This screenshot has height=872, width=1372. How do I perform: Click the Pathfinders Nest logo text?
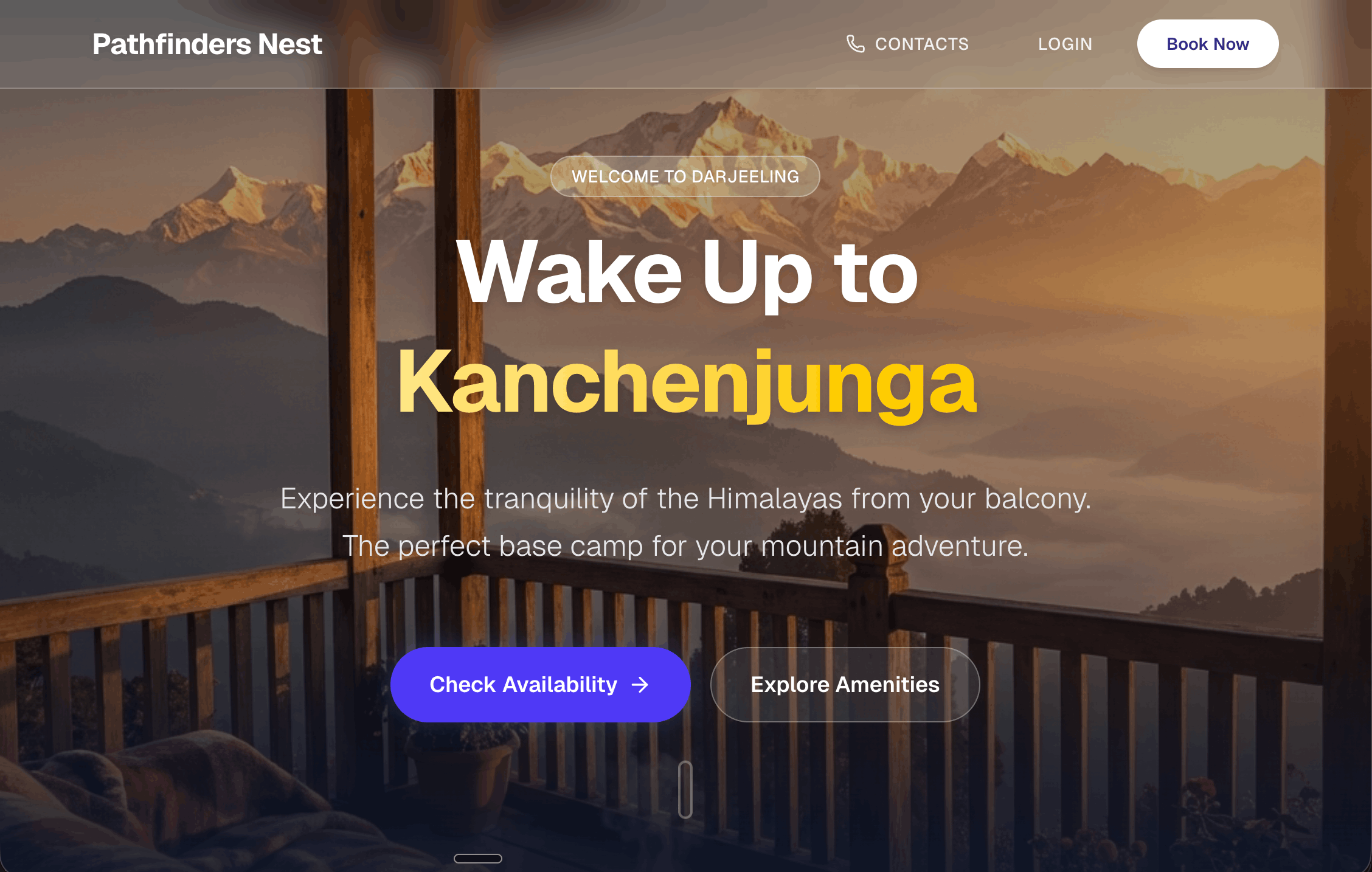pyautogui.click(x=207, y=44)
